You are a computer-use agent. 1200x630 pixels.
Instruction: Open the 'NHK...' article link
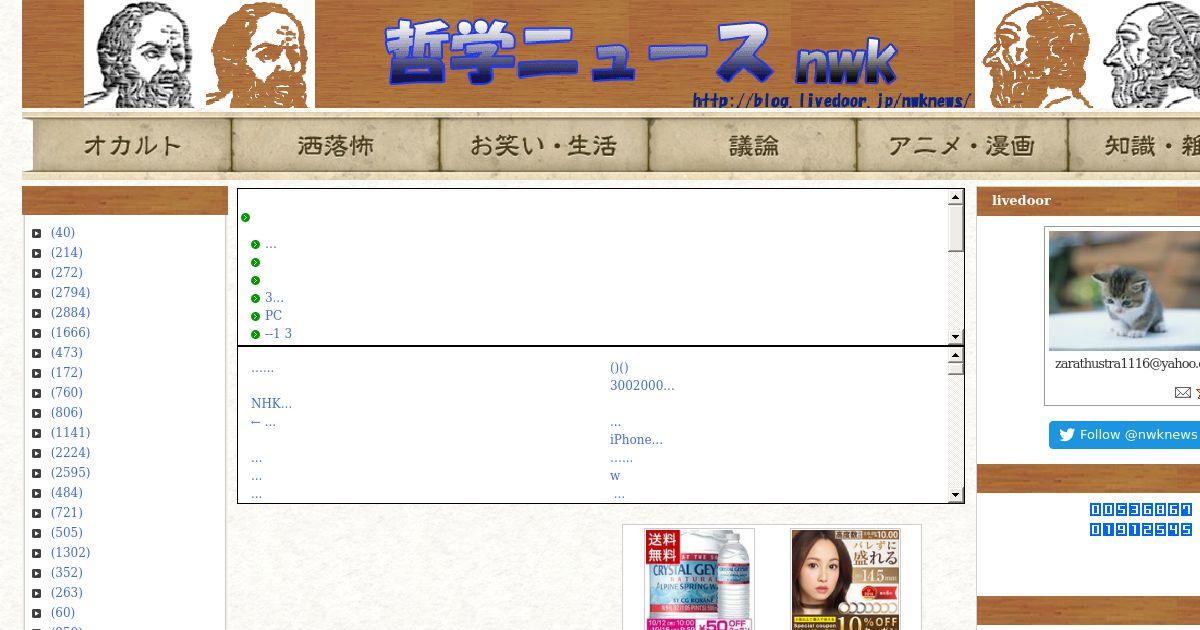point(271,404)
